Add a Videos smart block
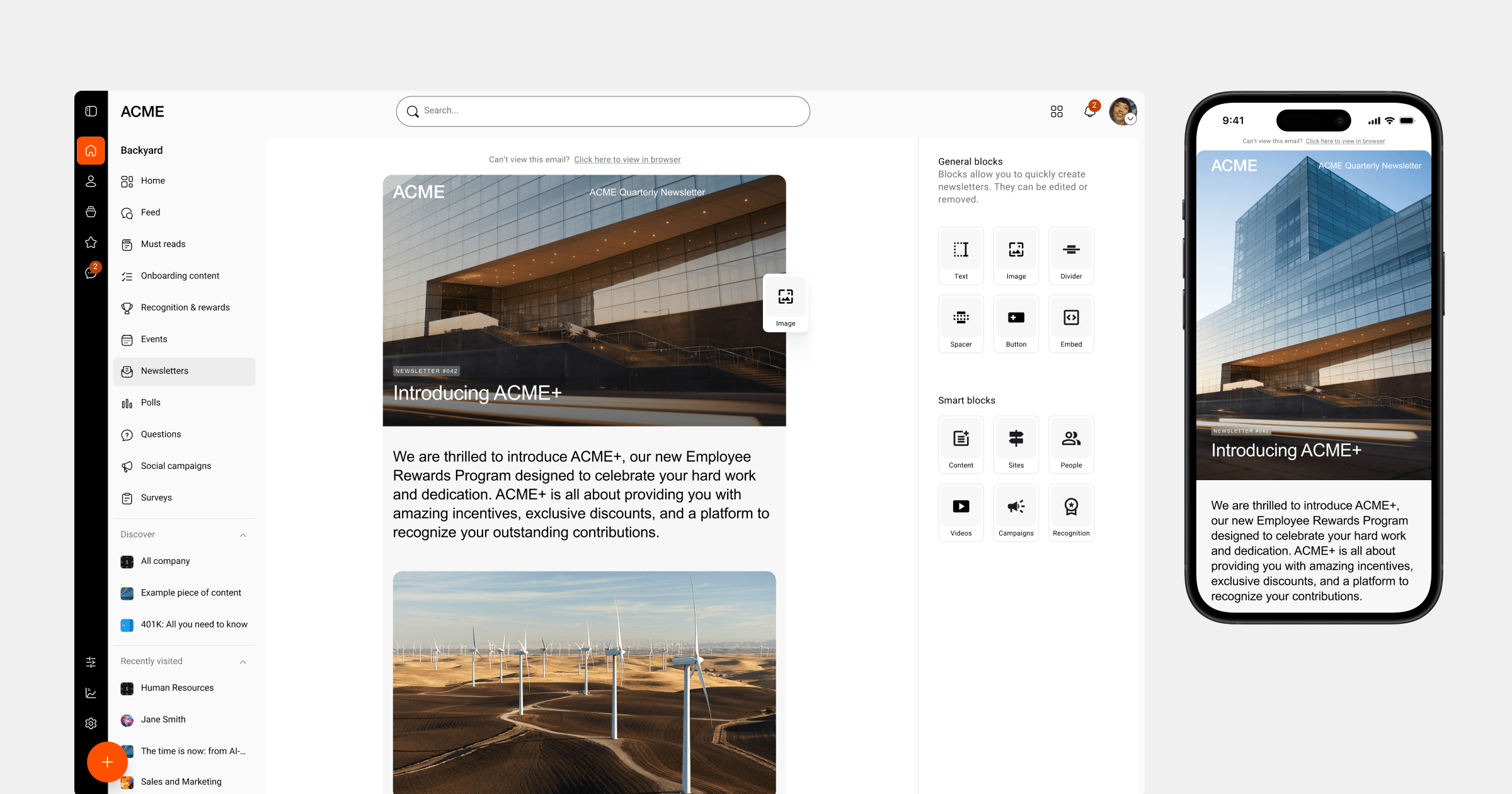Screen dimensions: 1512x794 [961, 513]
